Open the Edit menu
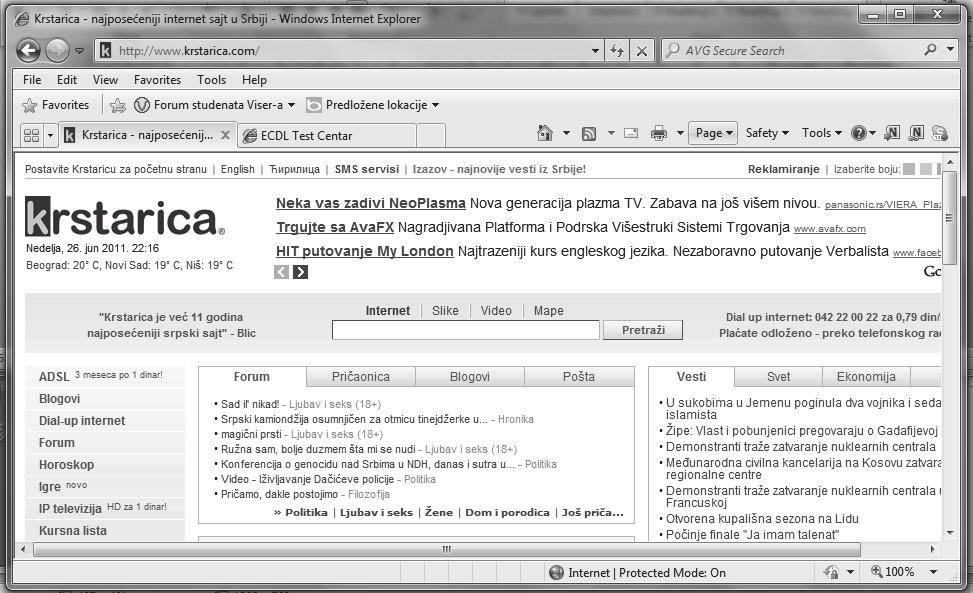The height and width of the screenshot is (593, 973). pyautogui.click(x=67, y=79)
